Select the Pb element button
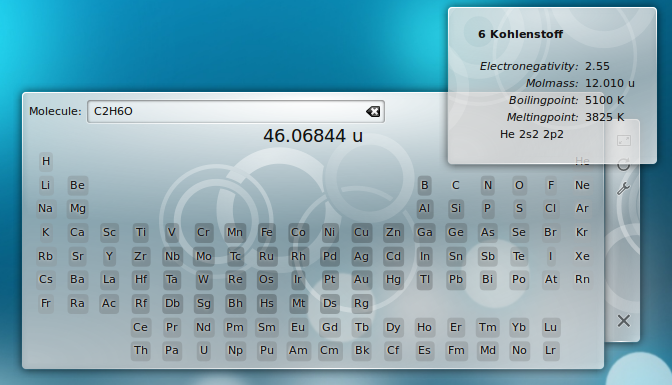 (456, 280)
